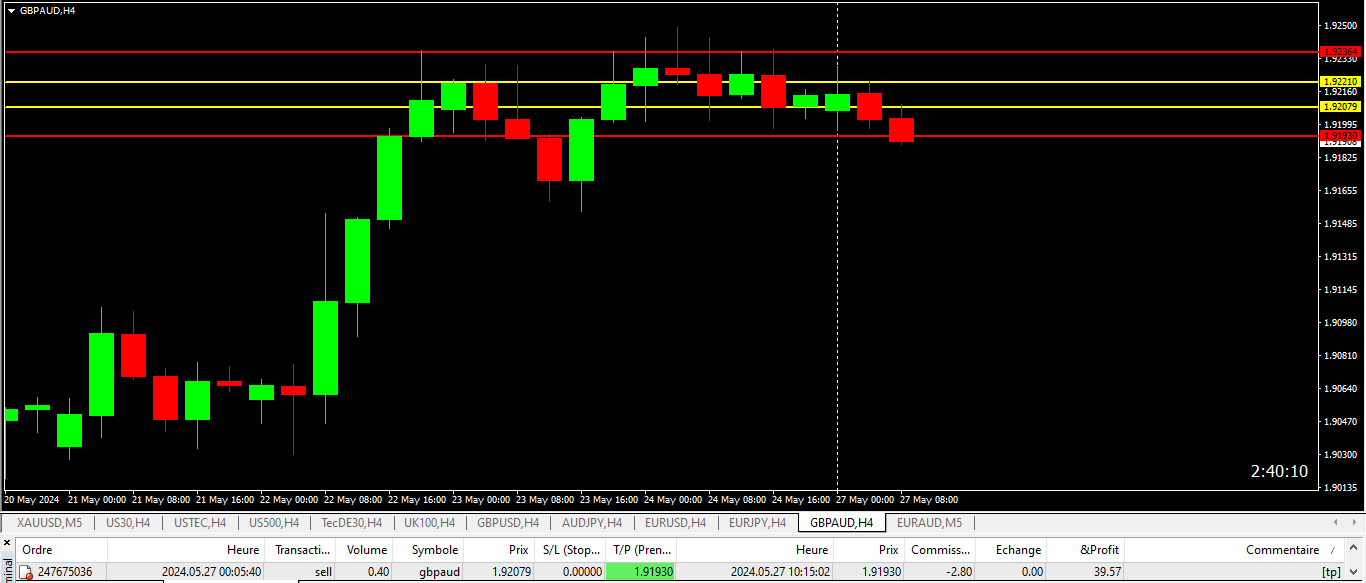
Task: Click the left arrow of chart tabs scroller
Action: (x=1337, y=522)
